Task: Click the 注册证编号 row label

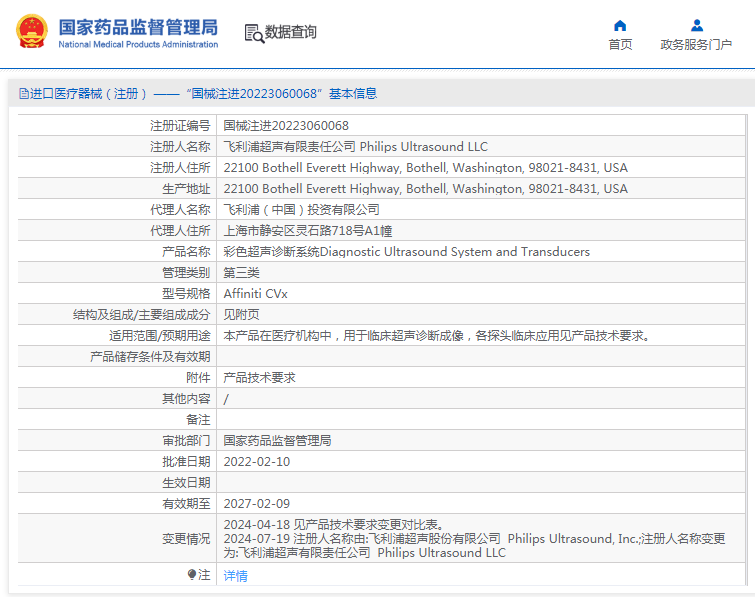Action: (x=180, y=126)
